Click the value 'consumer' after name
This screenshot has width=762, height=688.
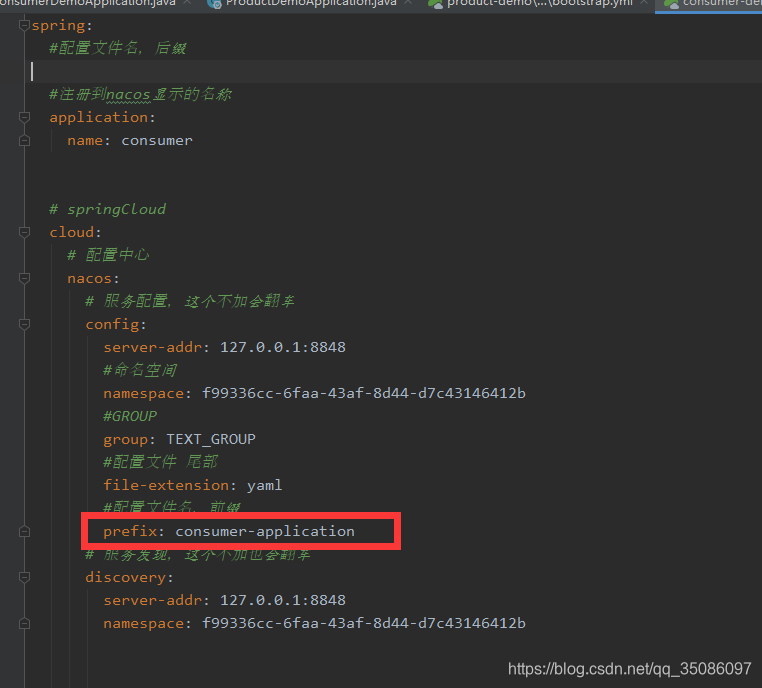tap(156, 141)
